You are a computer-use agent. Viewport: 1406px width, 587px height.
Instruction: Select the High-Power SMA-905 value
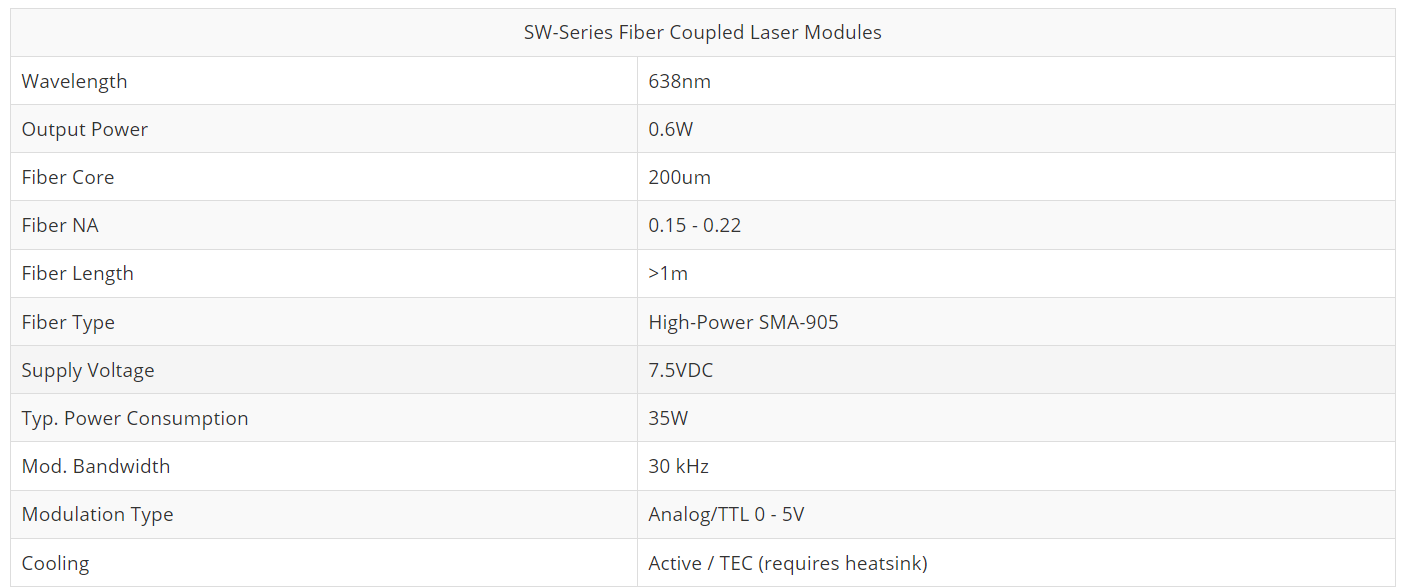point(743,322)
